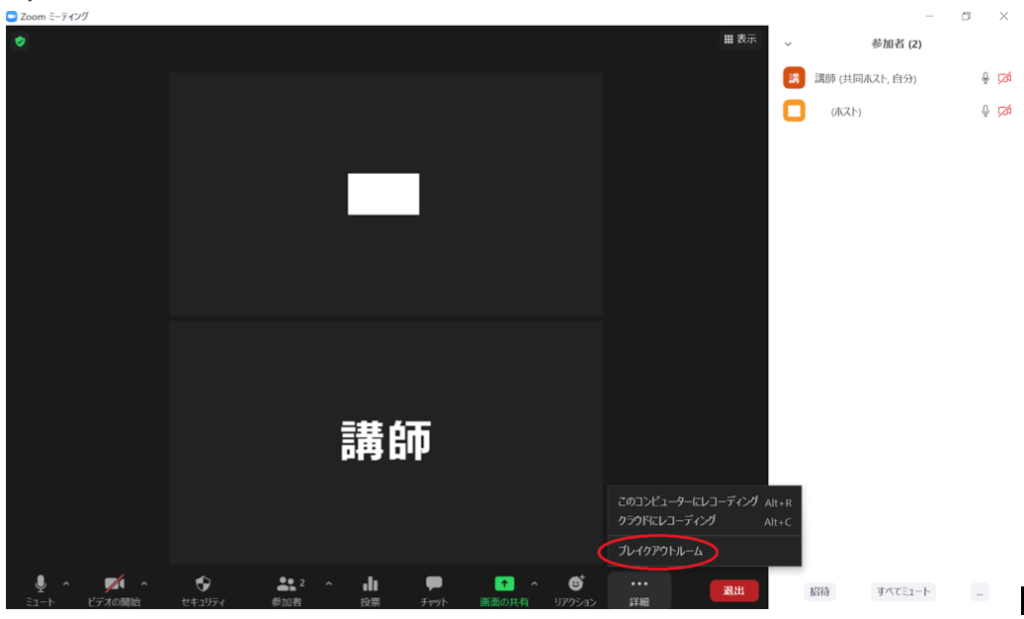
Task: Open the 表示 view layout selector
Action: [741, 39]
